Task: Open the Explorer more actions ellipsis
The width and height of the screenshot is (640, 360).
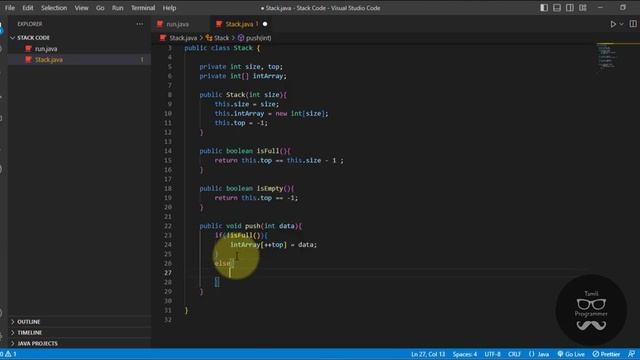Action: (x=140, y=24)
